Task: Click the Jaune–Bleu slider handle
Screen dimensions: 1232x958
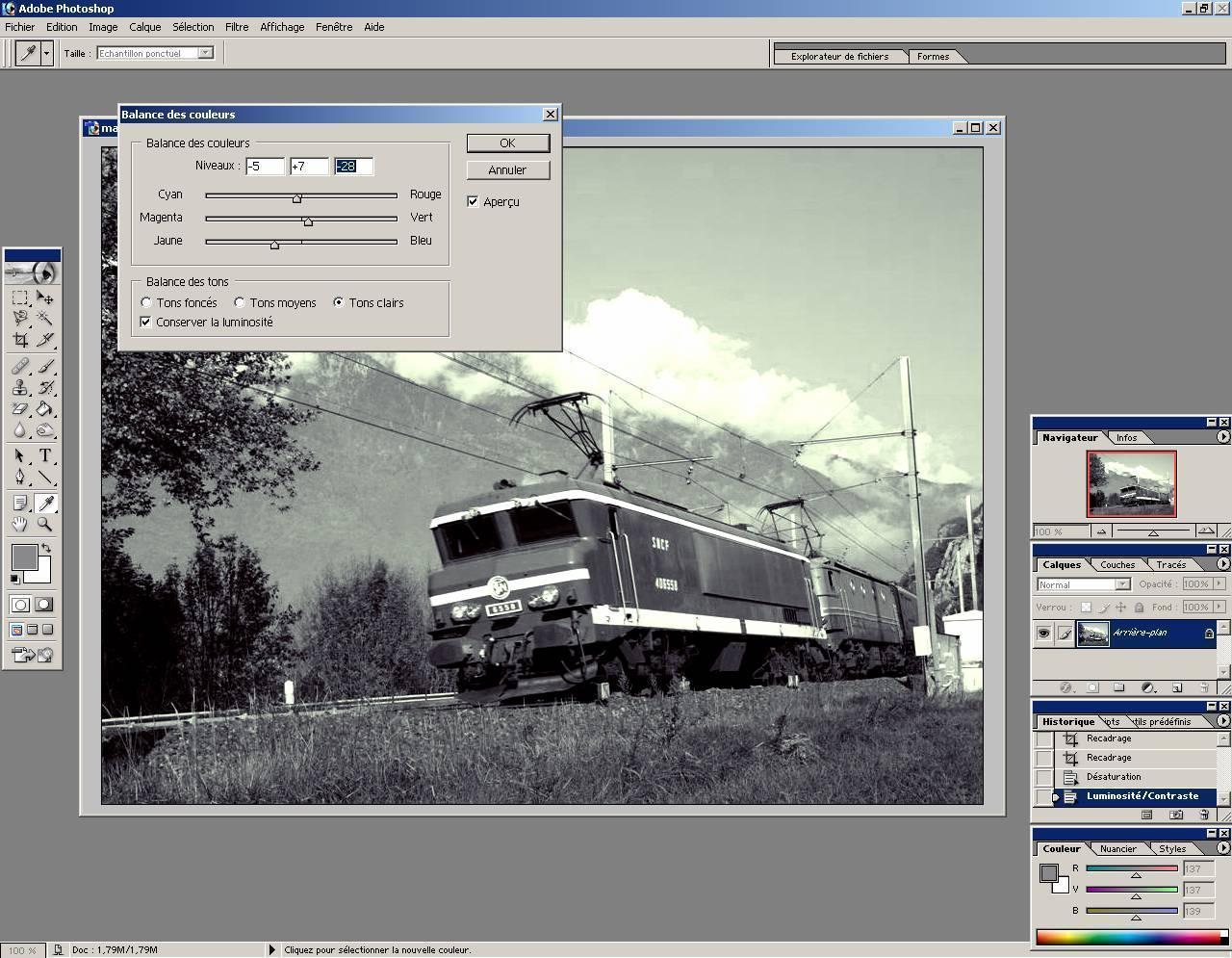Action: 274,245
